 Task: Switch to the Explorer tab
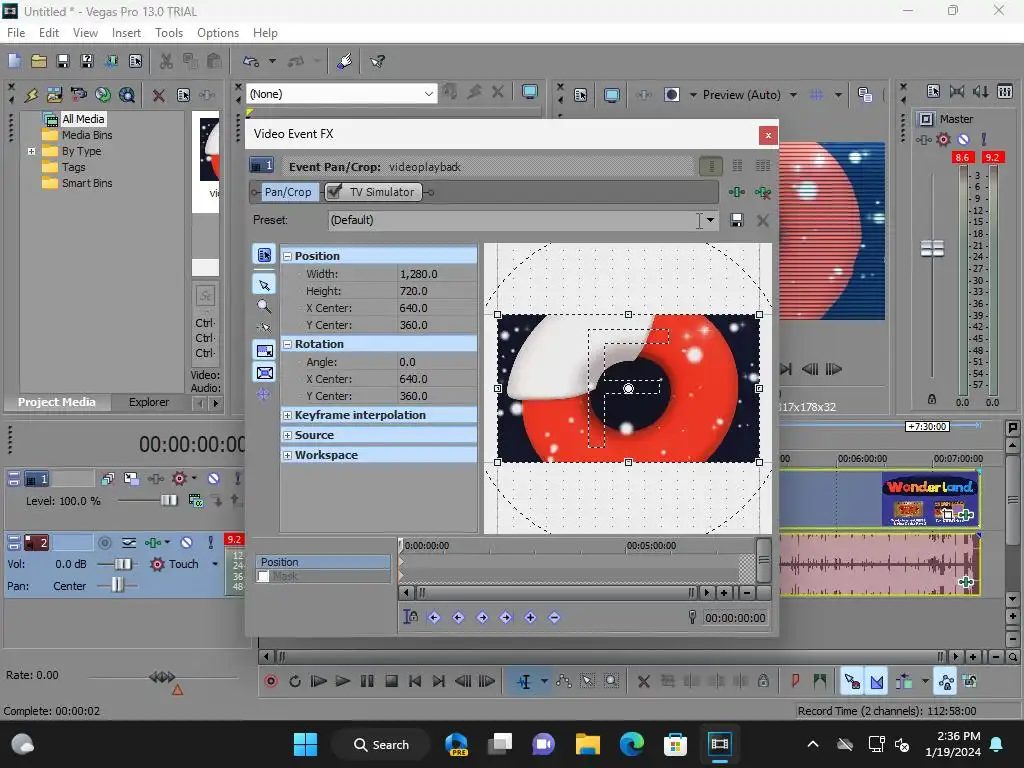point(149,402)
